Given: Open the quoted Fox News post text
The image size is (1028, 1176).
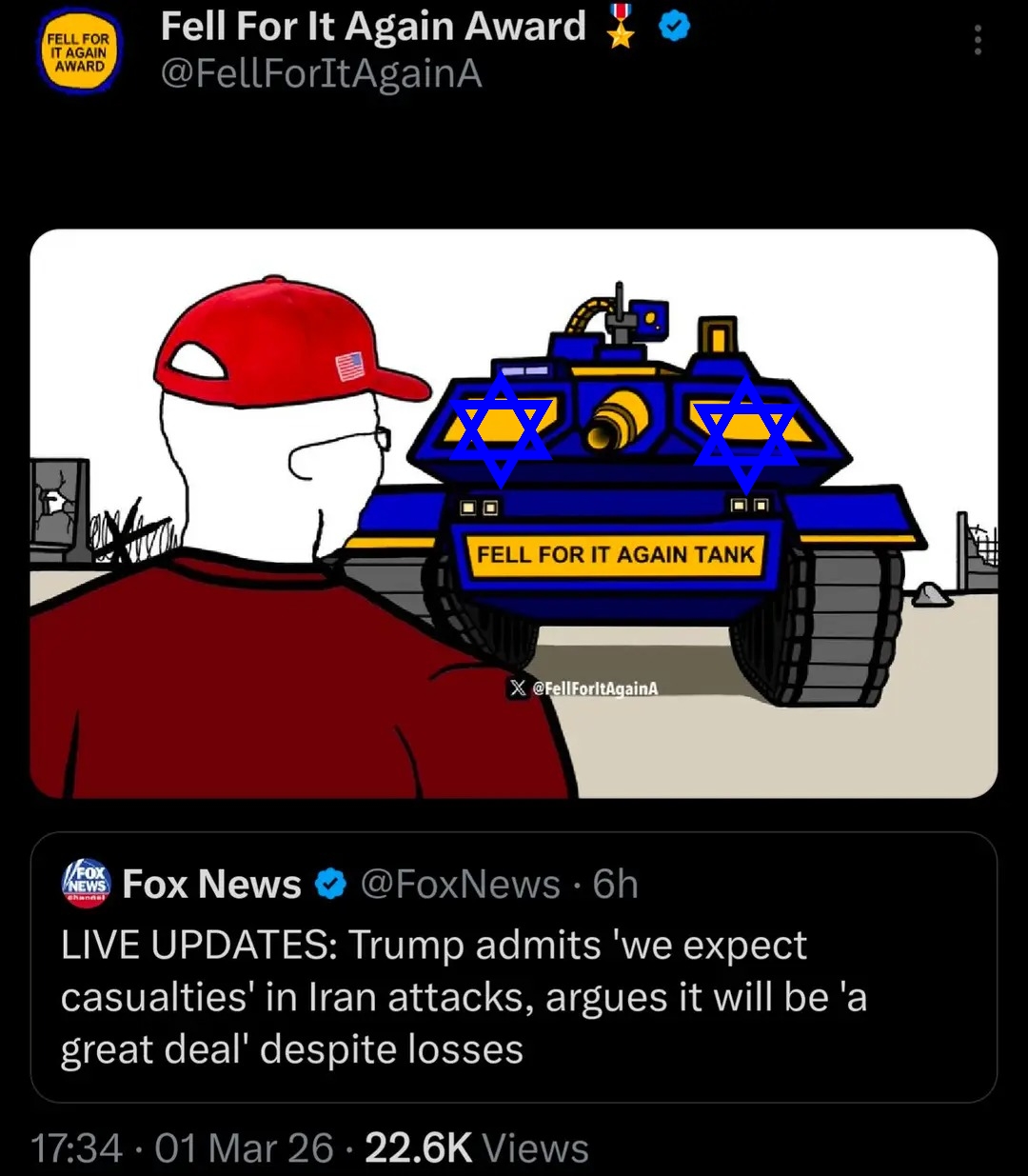Looking at the screenshot, I should (x=464, y=997).
